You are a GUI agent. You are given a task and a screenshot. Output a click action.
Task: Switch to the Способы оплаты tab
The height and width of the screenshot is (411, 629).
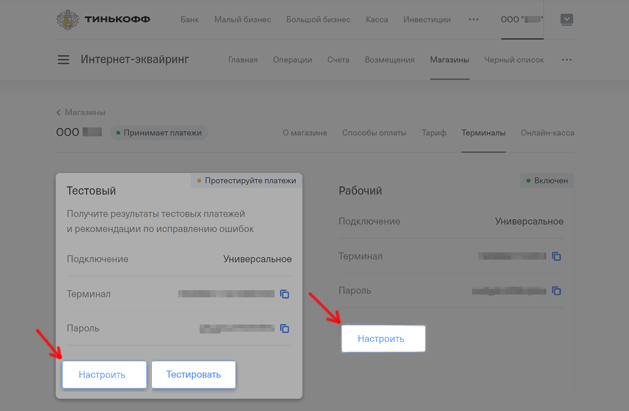coord(374,132)
